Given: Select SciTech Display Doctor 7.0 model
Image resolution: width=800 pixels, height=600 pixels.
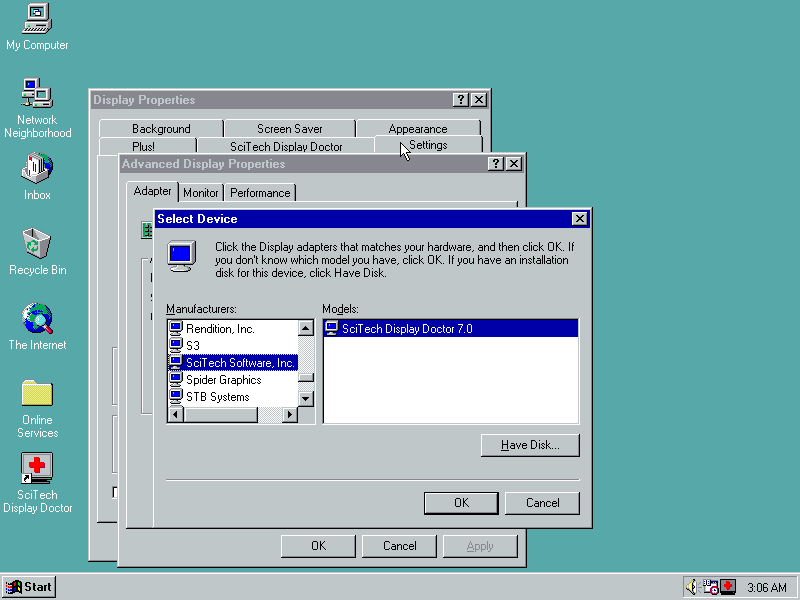Looking at the screenshot, I should (406, 329).
